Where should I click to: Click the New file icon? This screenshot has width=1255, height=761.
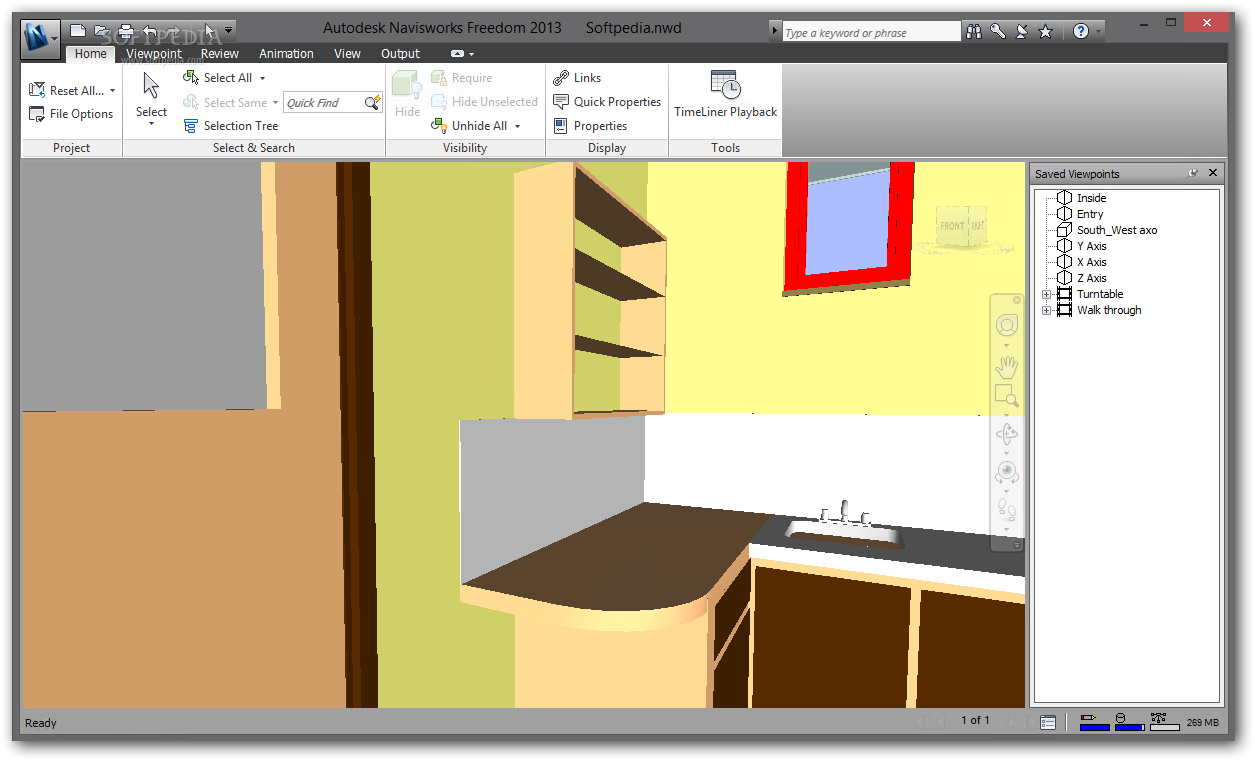pyautogui.click(x=77, y=31)
